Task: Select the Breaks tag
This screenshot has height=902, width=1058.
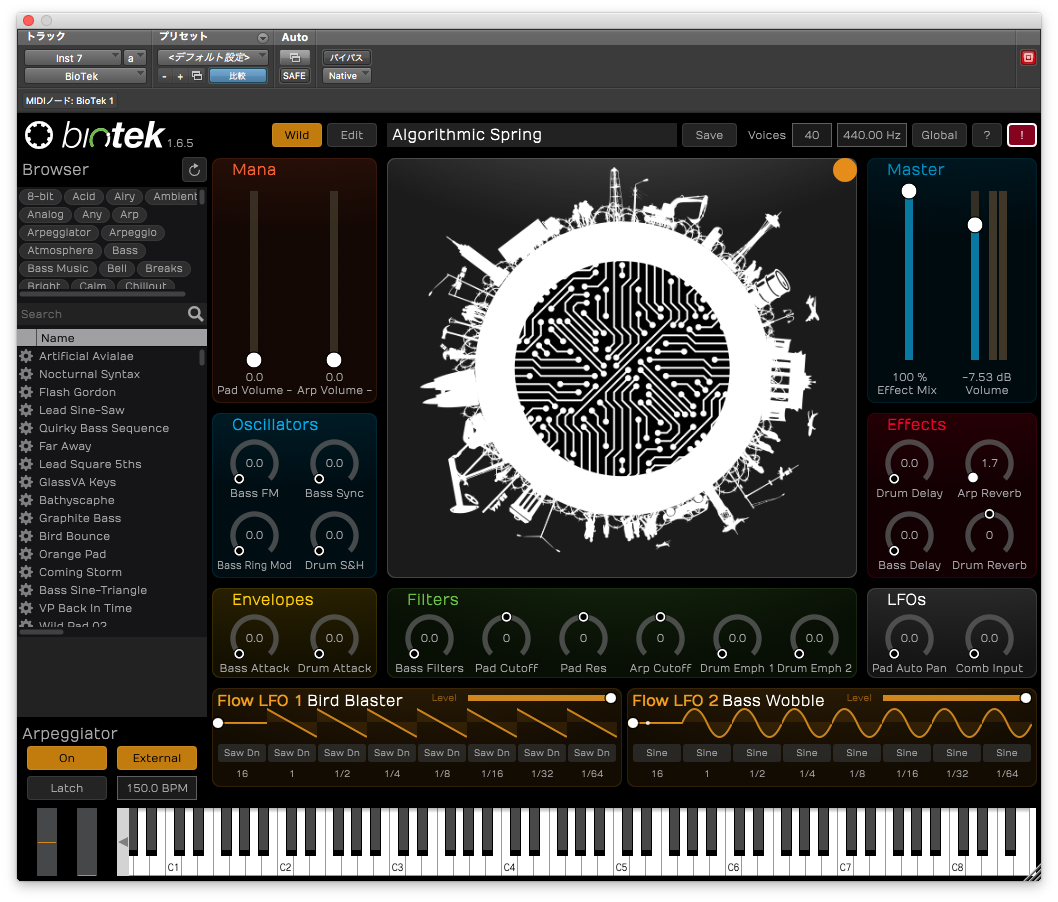Action: [x=164, y=269]
